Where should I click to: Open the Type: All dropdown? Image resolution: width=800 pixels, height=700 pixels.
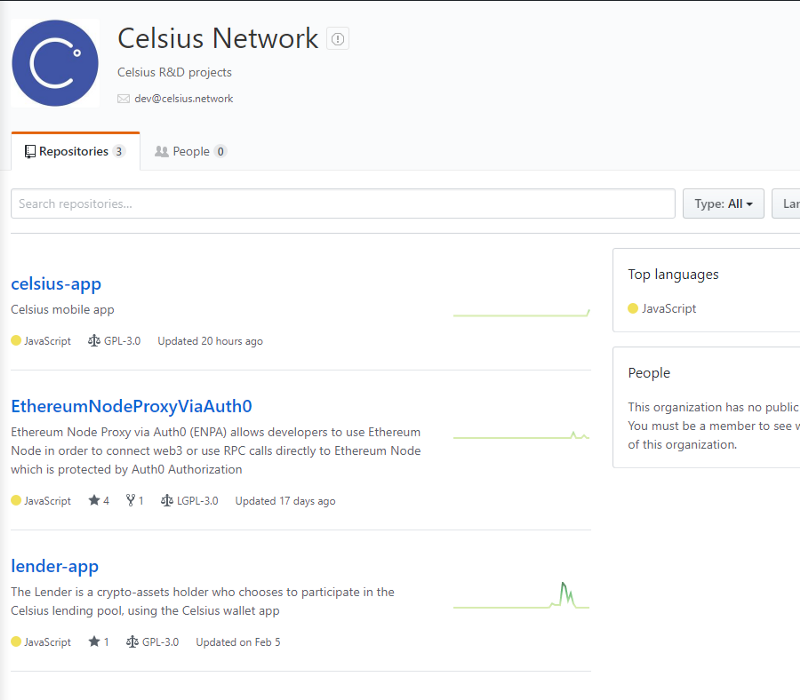tap(723, 204)
